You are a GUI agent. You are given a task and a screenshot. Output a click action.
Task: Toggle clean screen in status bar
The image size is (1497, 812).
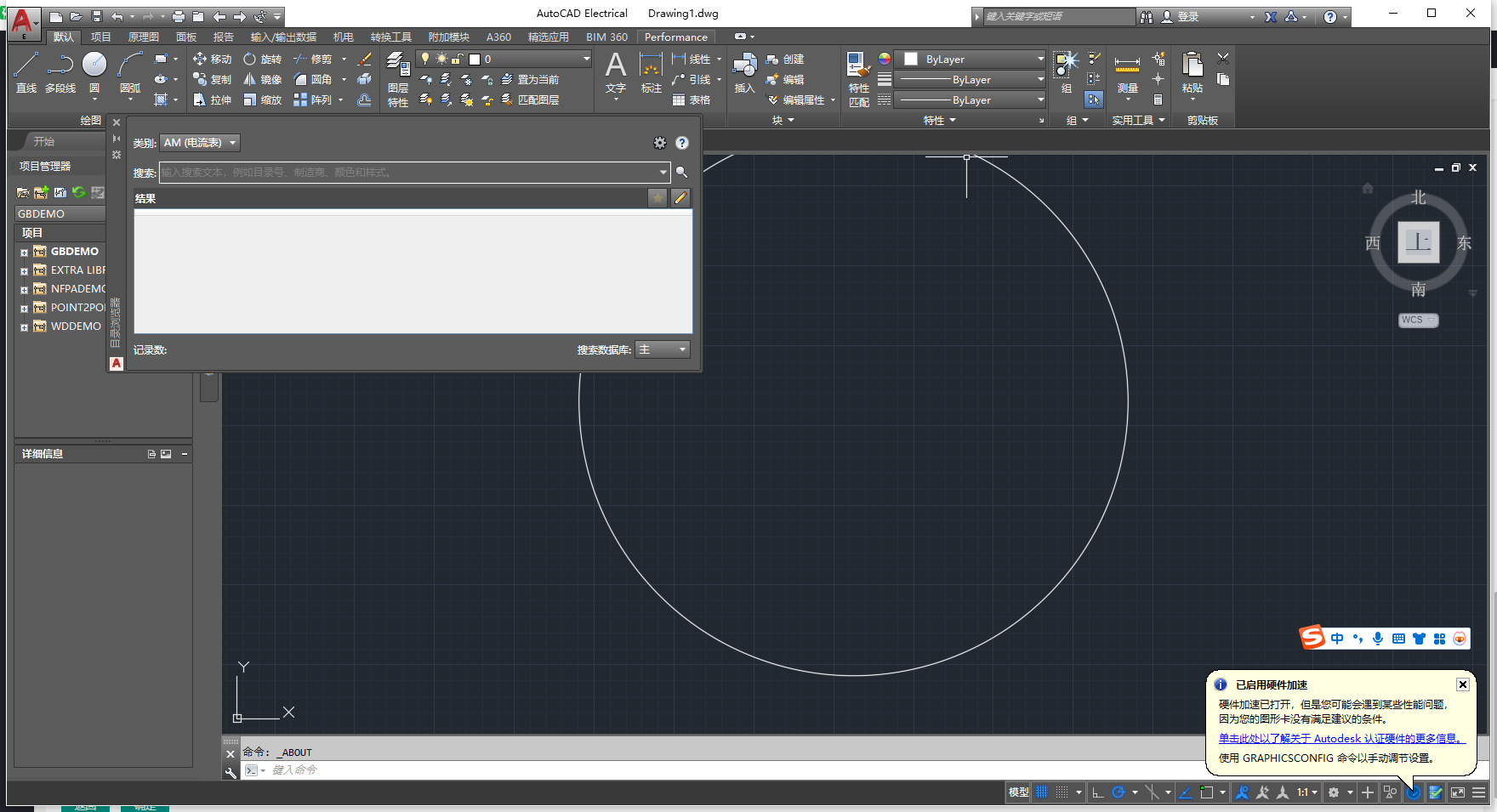[1458, 792]
